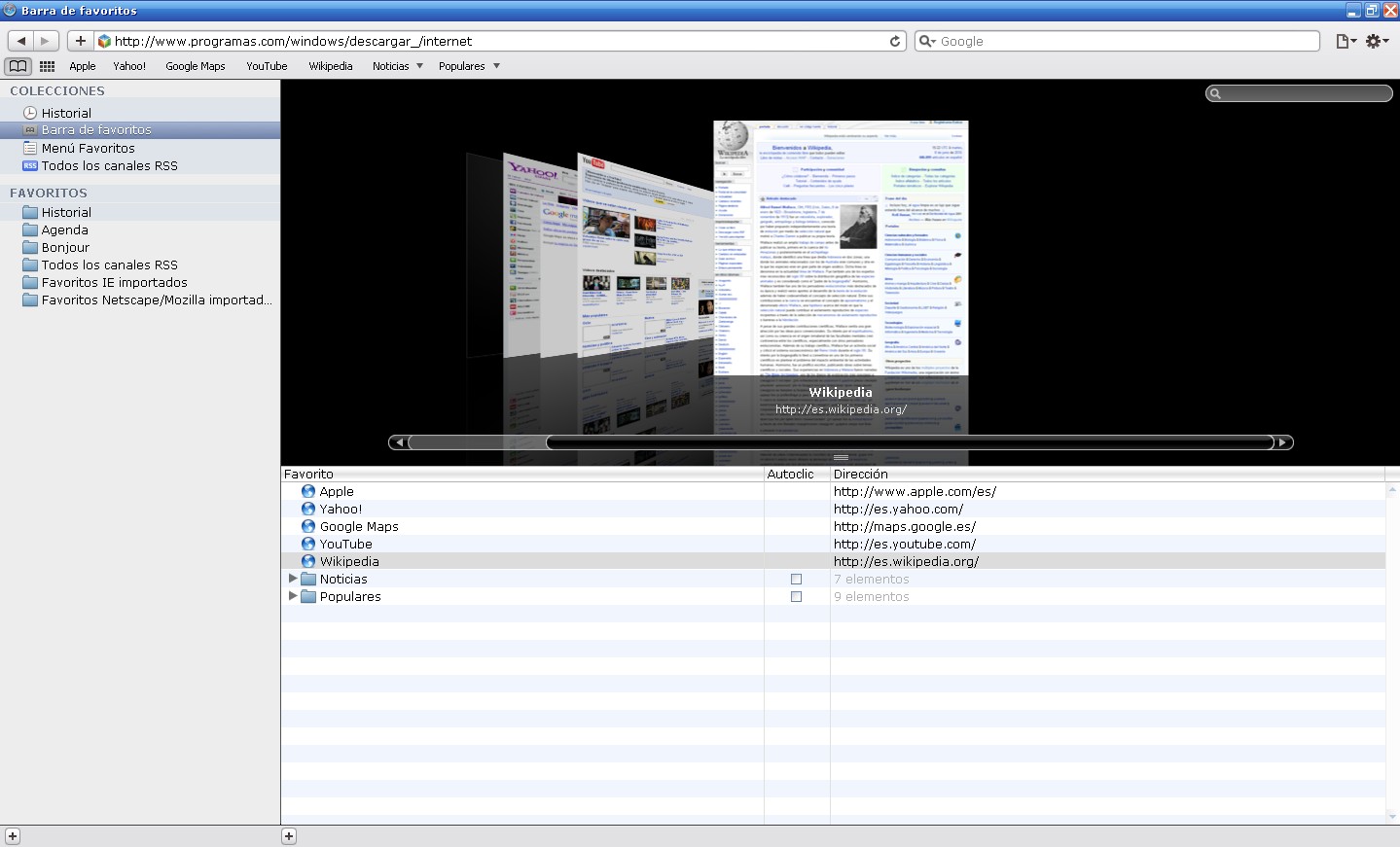The width and height of the screenshot is (1400, 847).
Task: Select the Todos los canales RSS collection icon
Action: point(30,165)
